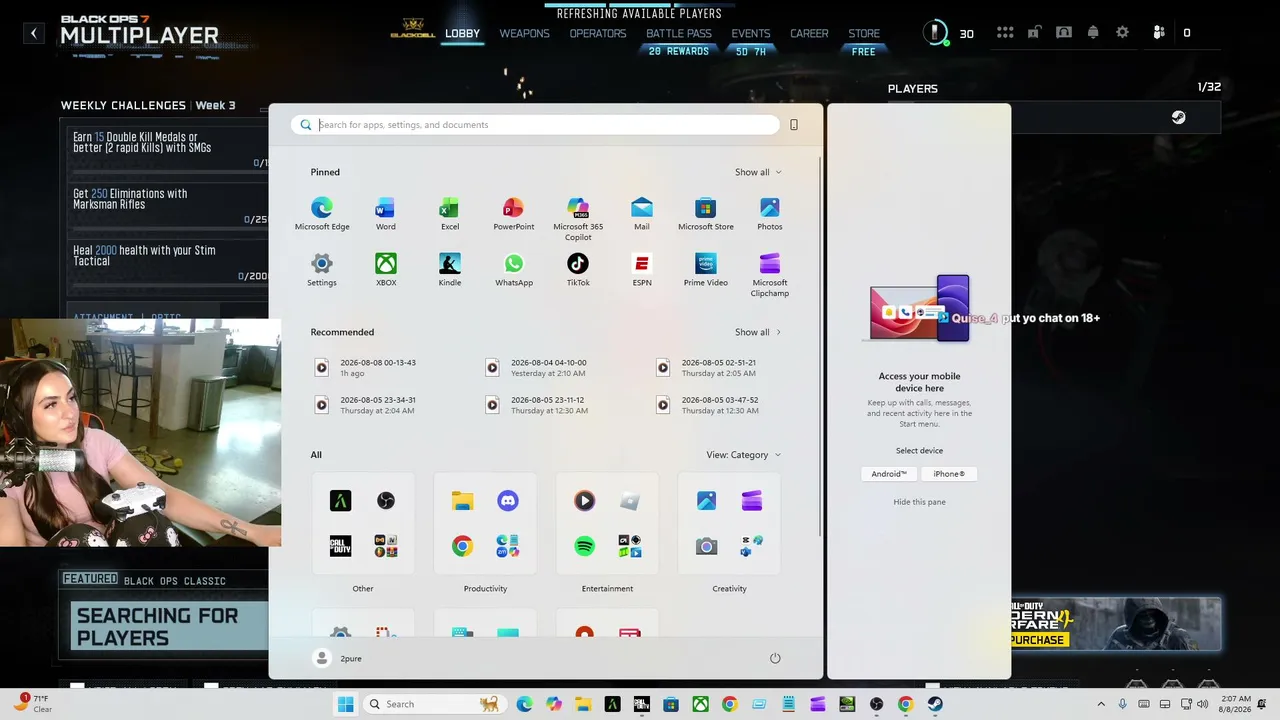The height and width of the screenshot is (720, 1280).
Task: Open the CAREER tab
Action: 809,33
